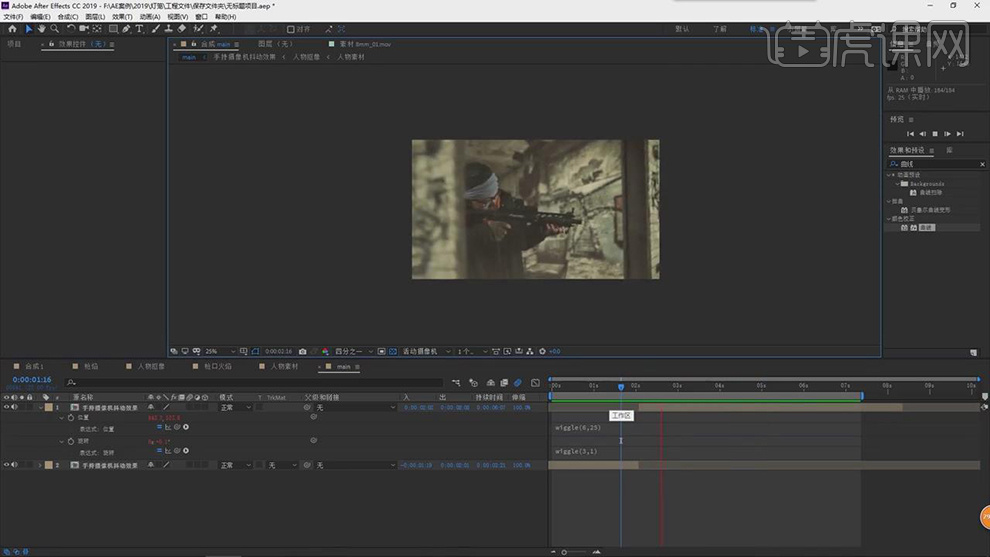990x557 pixels.
Task: Select the Hand tool in toolbar
Action: point(41,29)
